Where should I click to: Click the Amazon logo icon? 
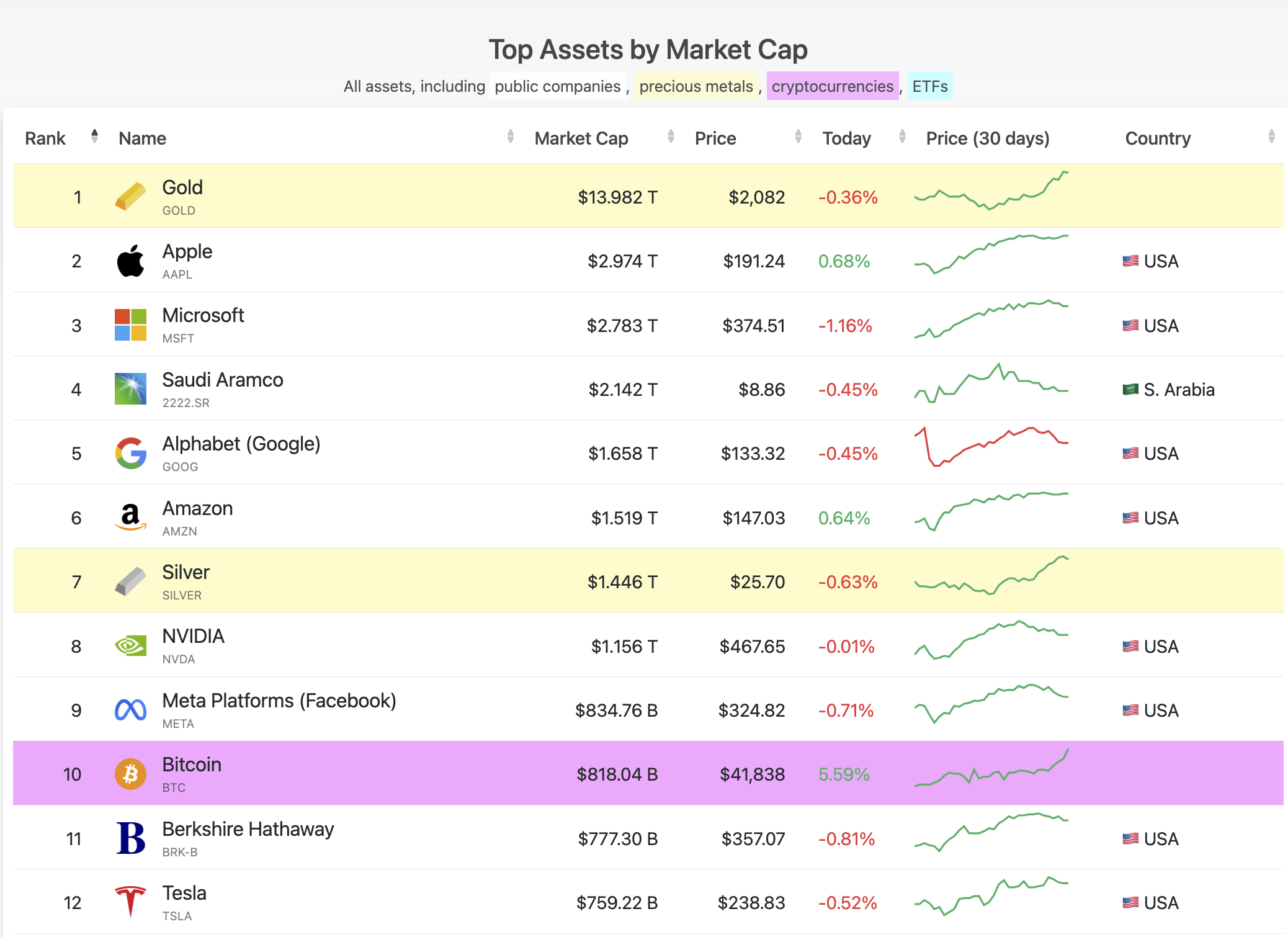130,517
